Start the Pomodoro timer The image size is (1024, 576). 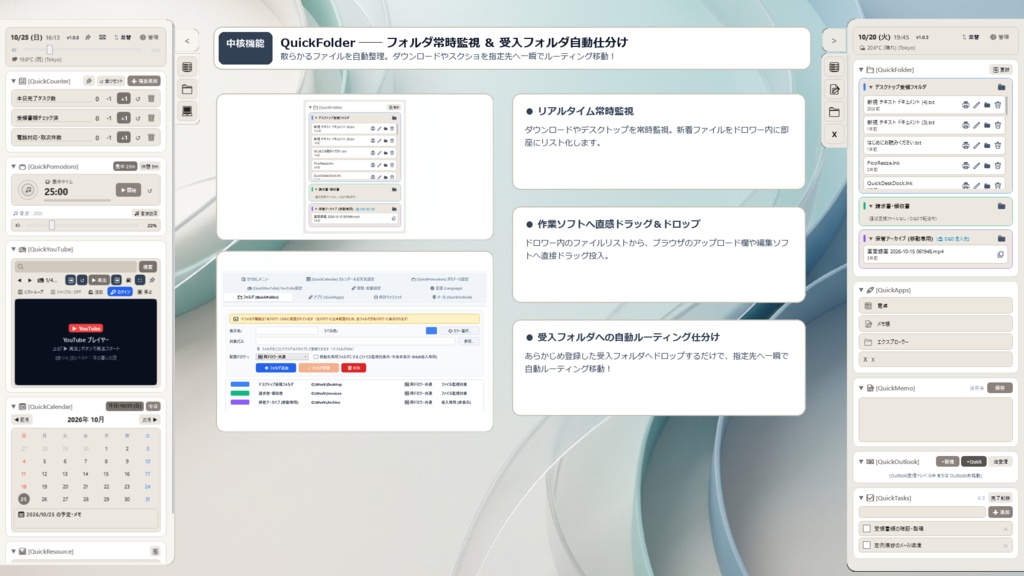tap(128, 190)
